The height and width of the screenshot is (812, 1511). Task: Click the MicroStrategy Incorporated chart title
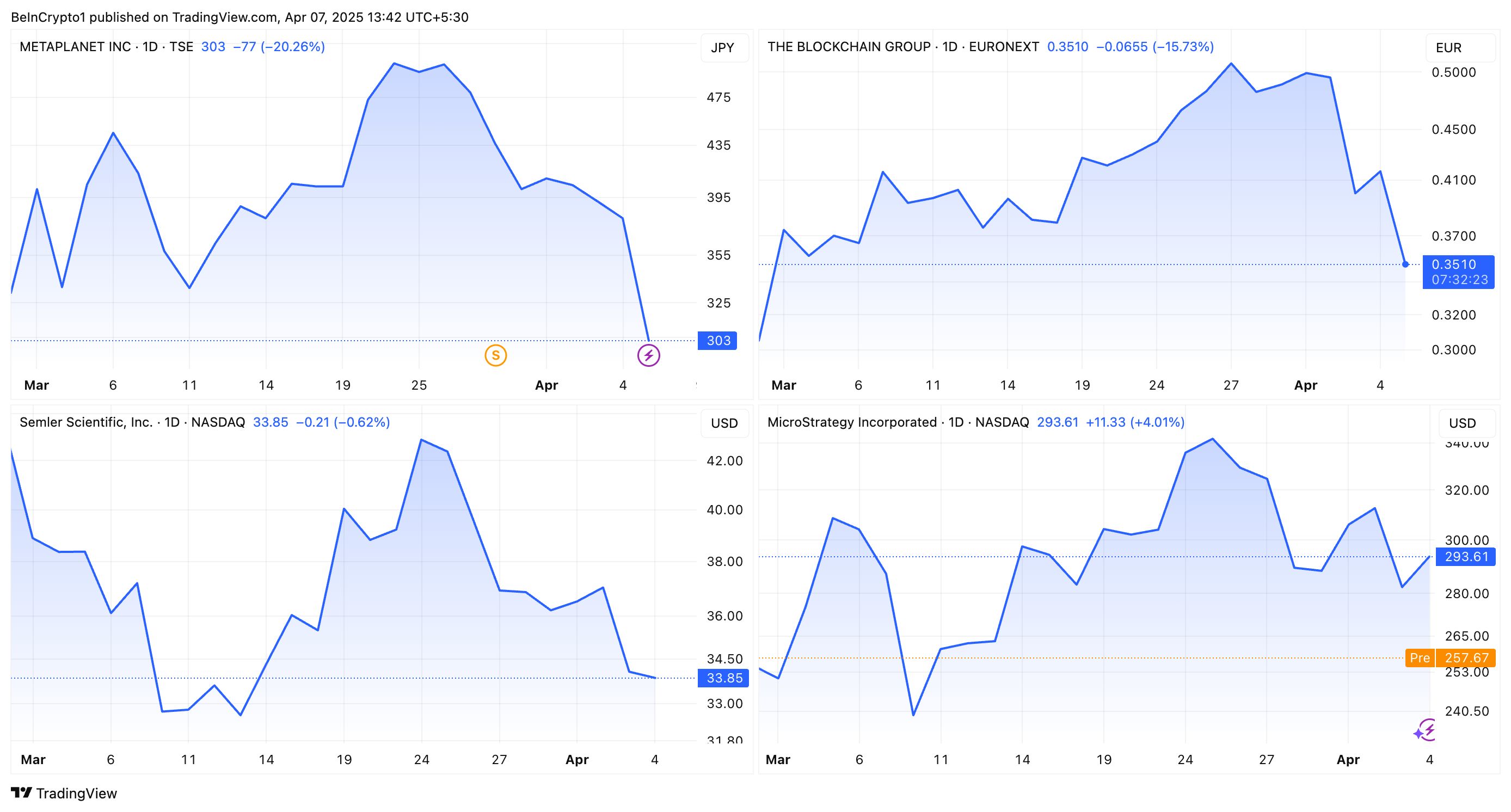pyautogui.click(x=852, y=422)
